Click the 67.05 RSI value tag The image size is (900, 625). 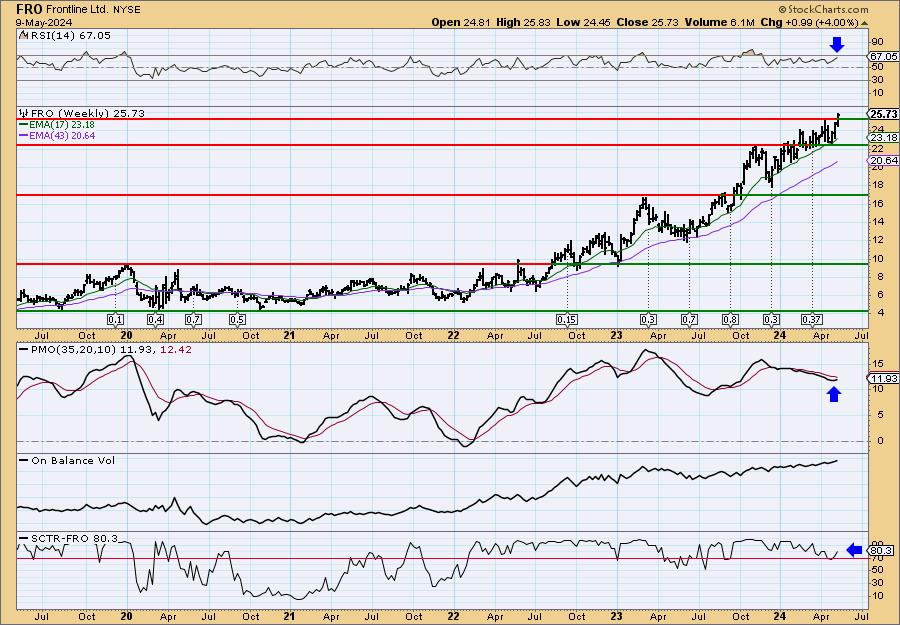(x=884, y=56)
